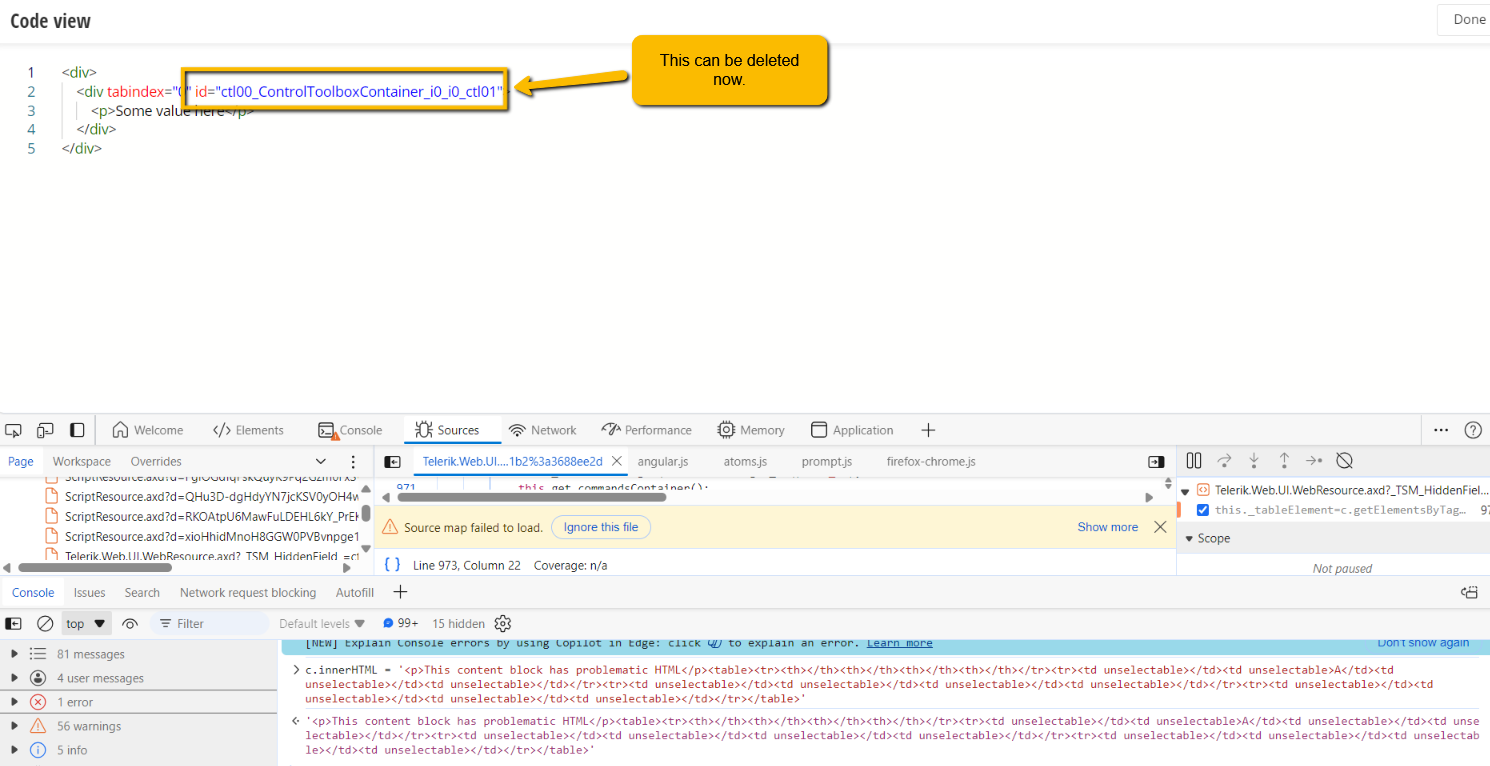Add a new tool with the plus icon beside Application

928,430
